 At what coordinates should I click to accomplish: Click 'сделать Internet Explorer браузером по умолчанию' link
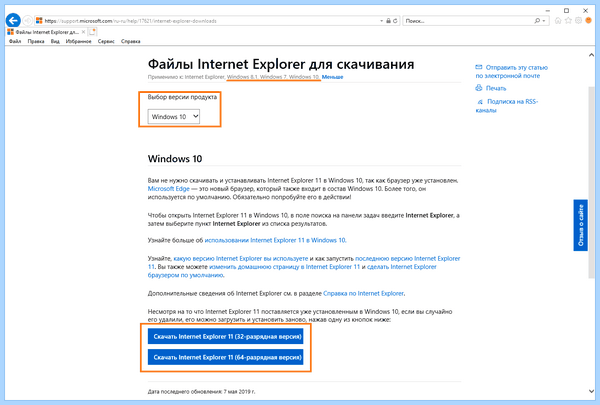[x=402, y=267]
